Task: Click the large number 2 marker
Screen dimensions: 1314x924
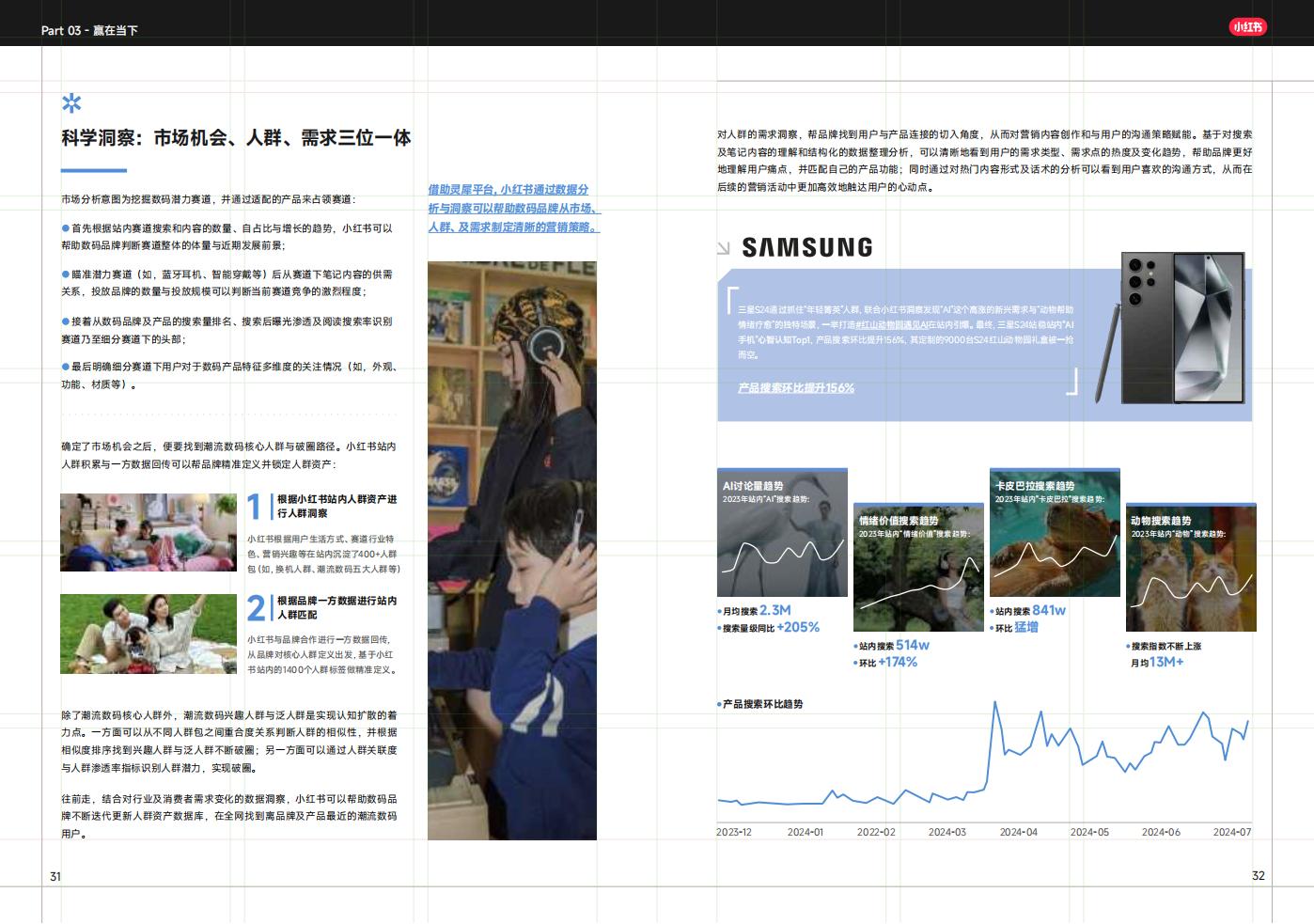Action: click(x=257, y=608)
